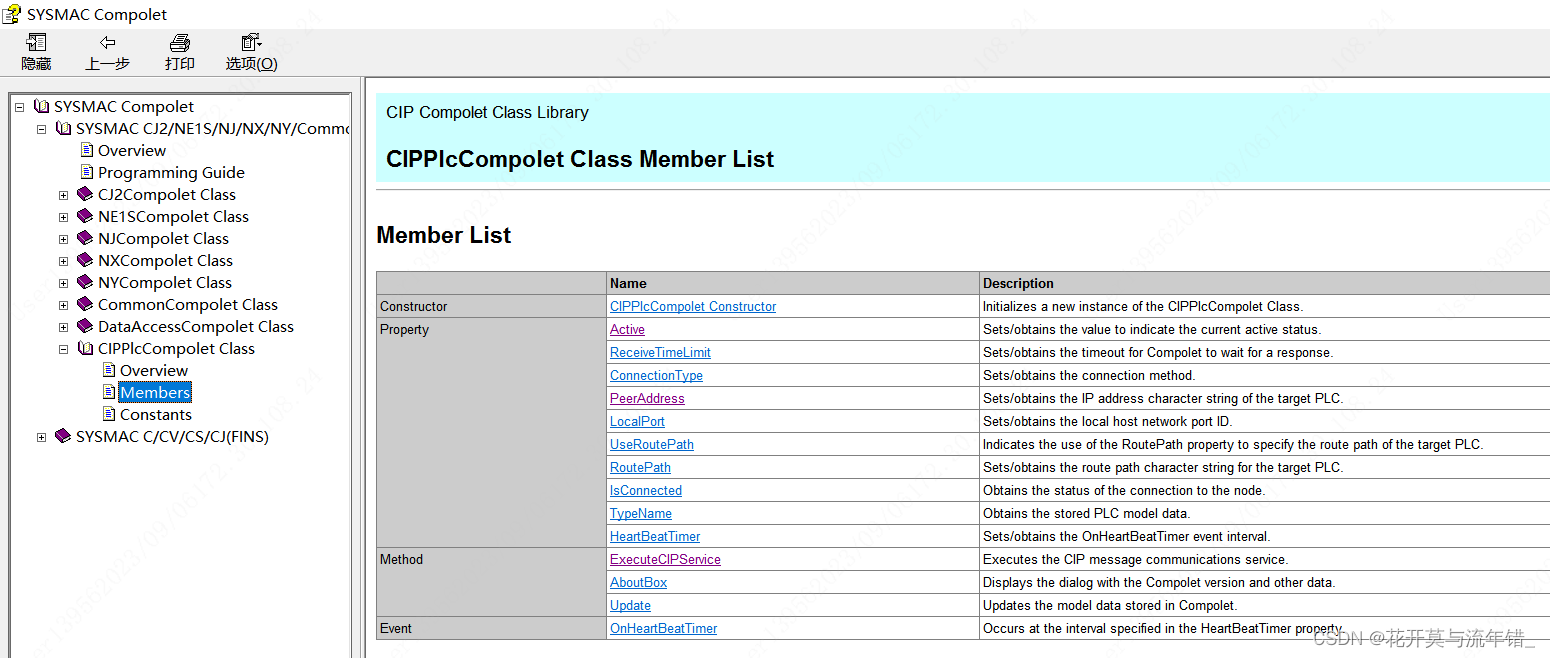
Task: Click the CIPPlcCompolet Class open book icon
Action: [x=86, y=348]
